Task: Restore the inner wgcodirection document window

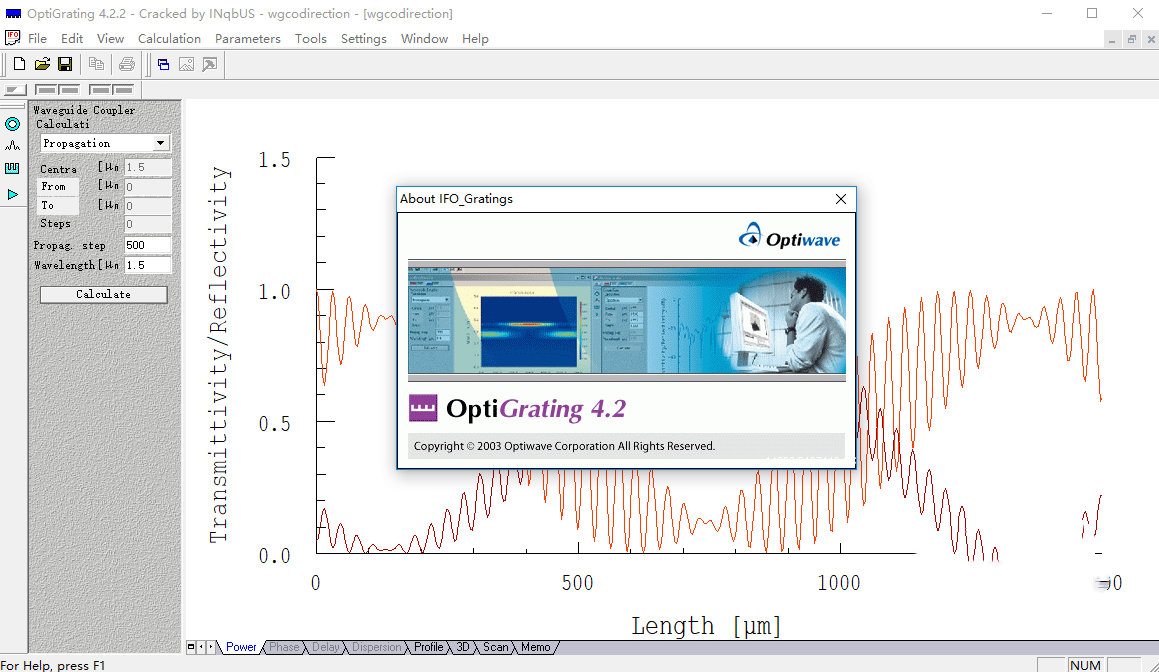Action: pyautogui.click(x=1132, y=40)
